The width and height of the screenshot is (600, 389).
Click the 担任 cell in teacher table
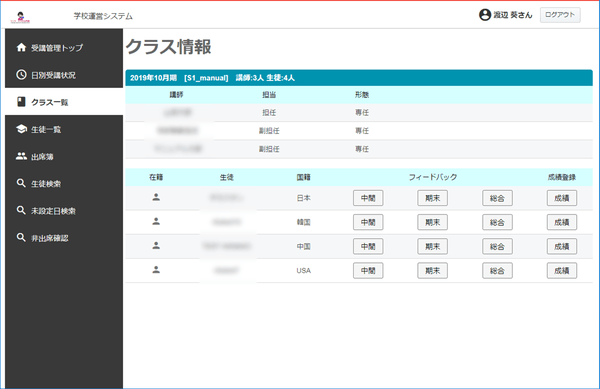[269, 112]
